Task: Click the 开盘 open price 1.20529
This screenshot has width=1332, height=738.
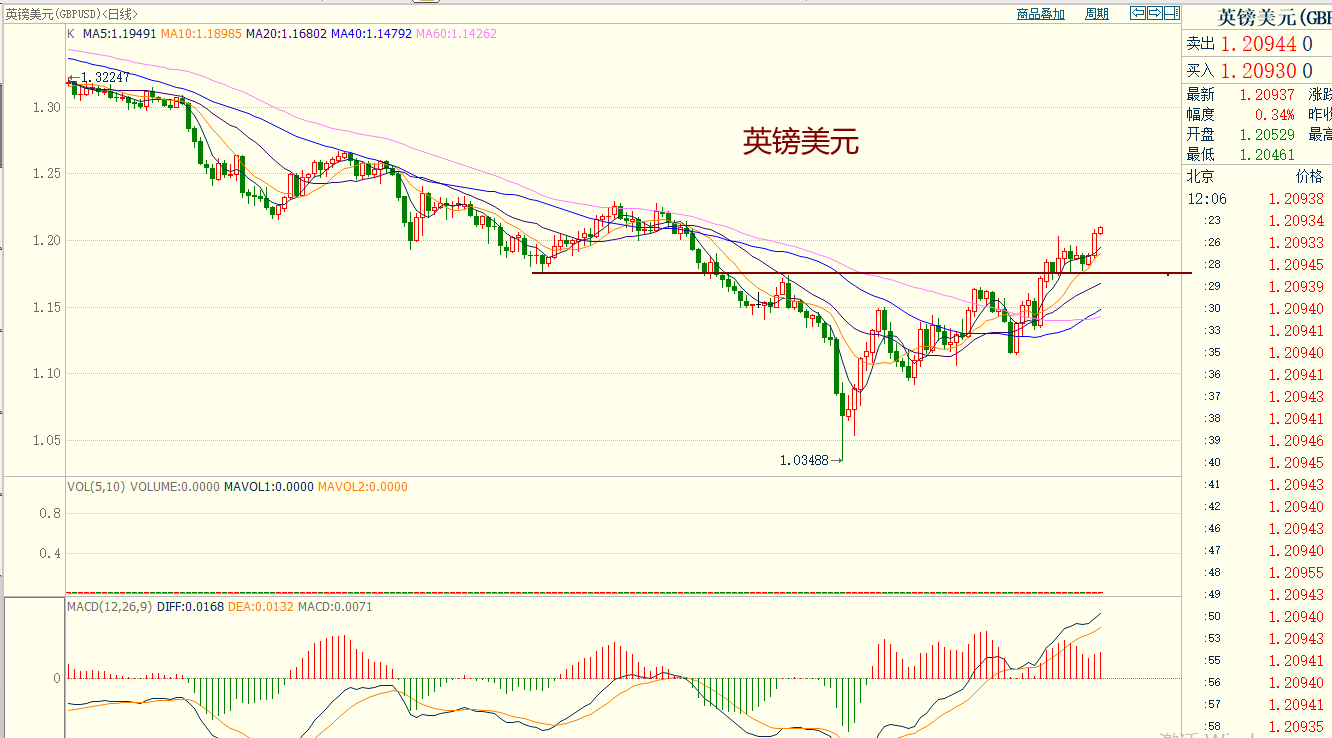Action: (x=1267, y=135)
